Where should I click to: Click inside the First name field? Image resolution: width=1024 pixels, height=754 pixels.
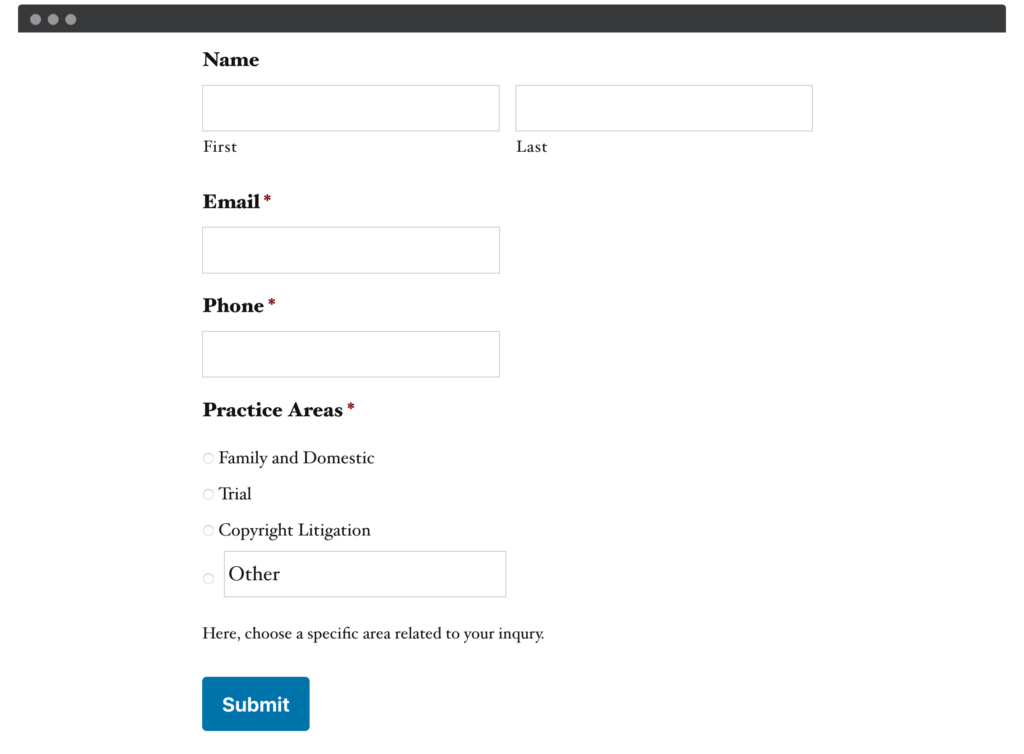click(x=350, y=108)
